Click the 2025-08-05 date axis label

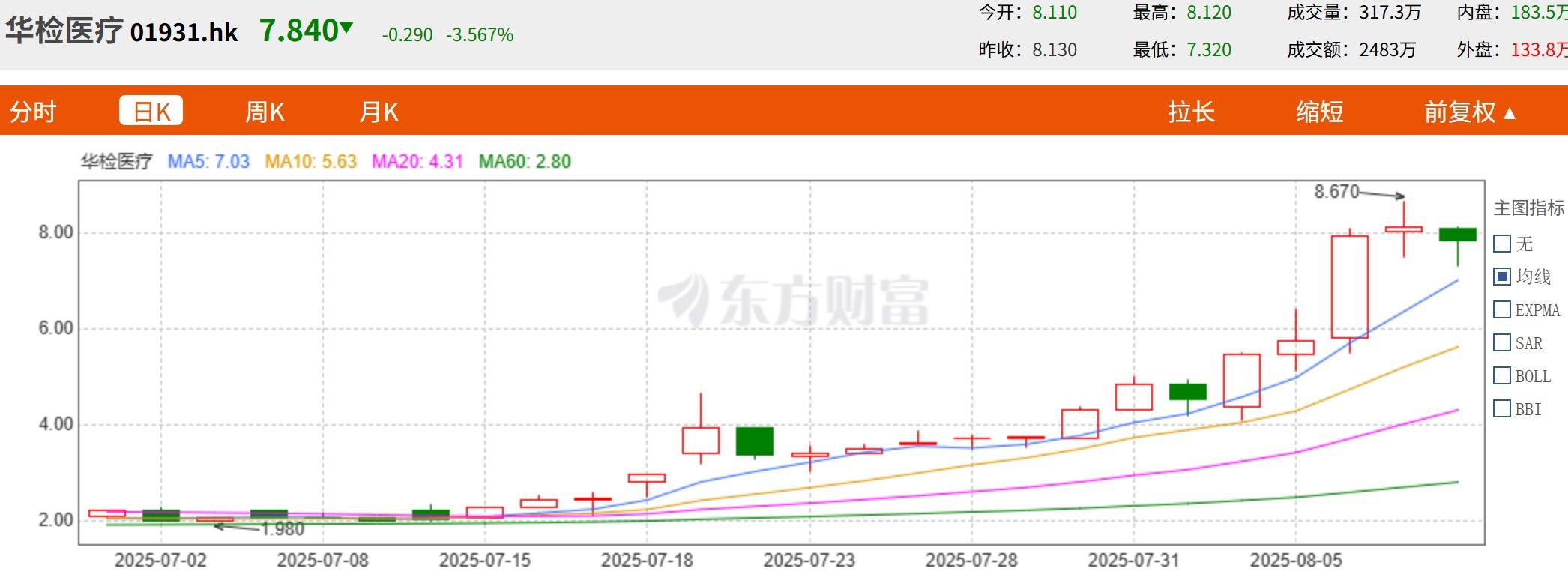(1296, 560)
